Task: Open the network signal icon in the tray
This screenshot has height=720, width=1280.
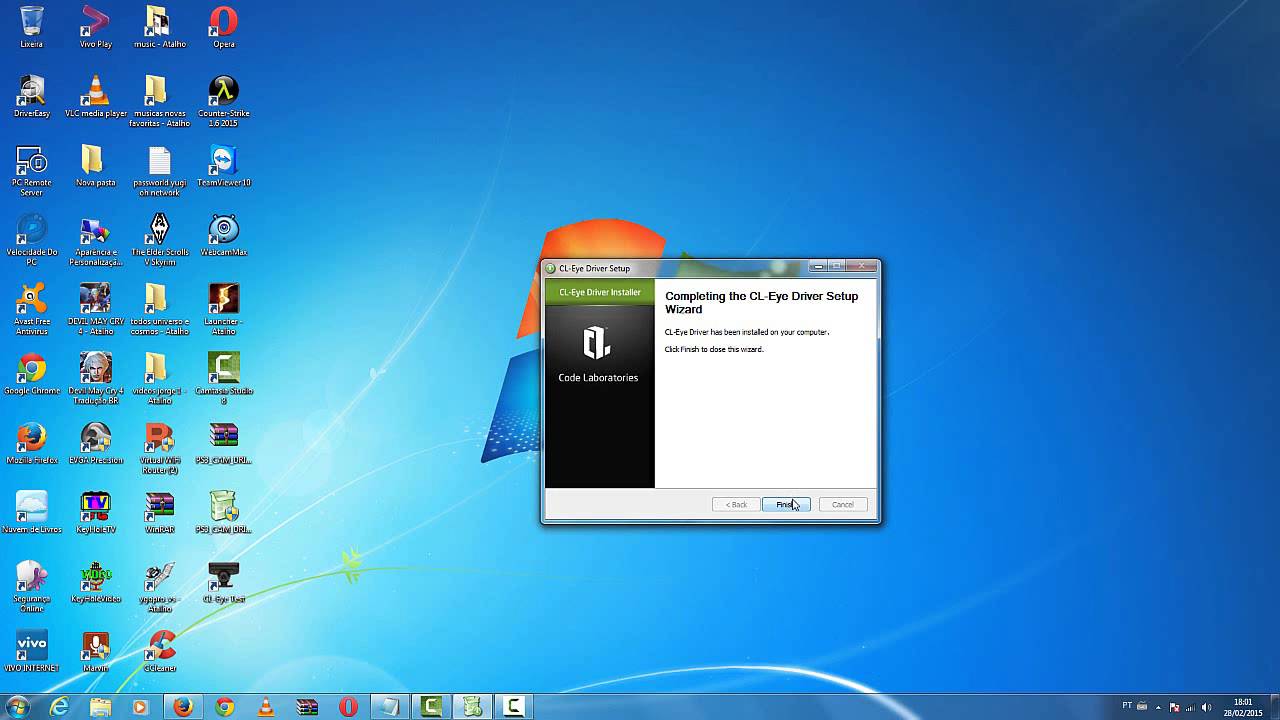Action: [1191, 707]
